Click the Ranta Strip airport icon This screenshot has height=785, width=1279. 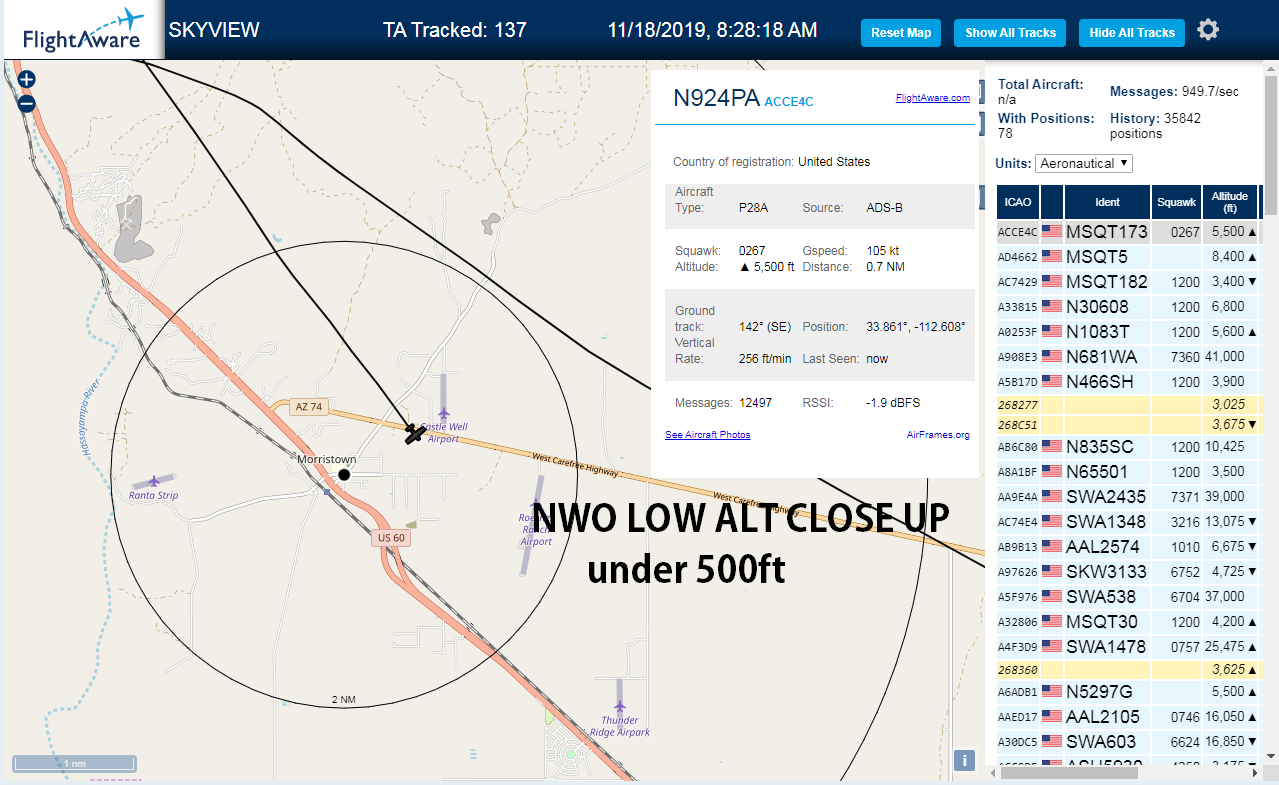click(x=153, y=481)
